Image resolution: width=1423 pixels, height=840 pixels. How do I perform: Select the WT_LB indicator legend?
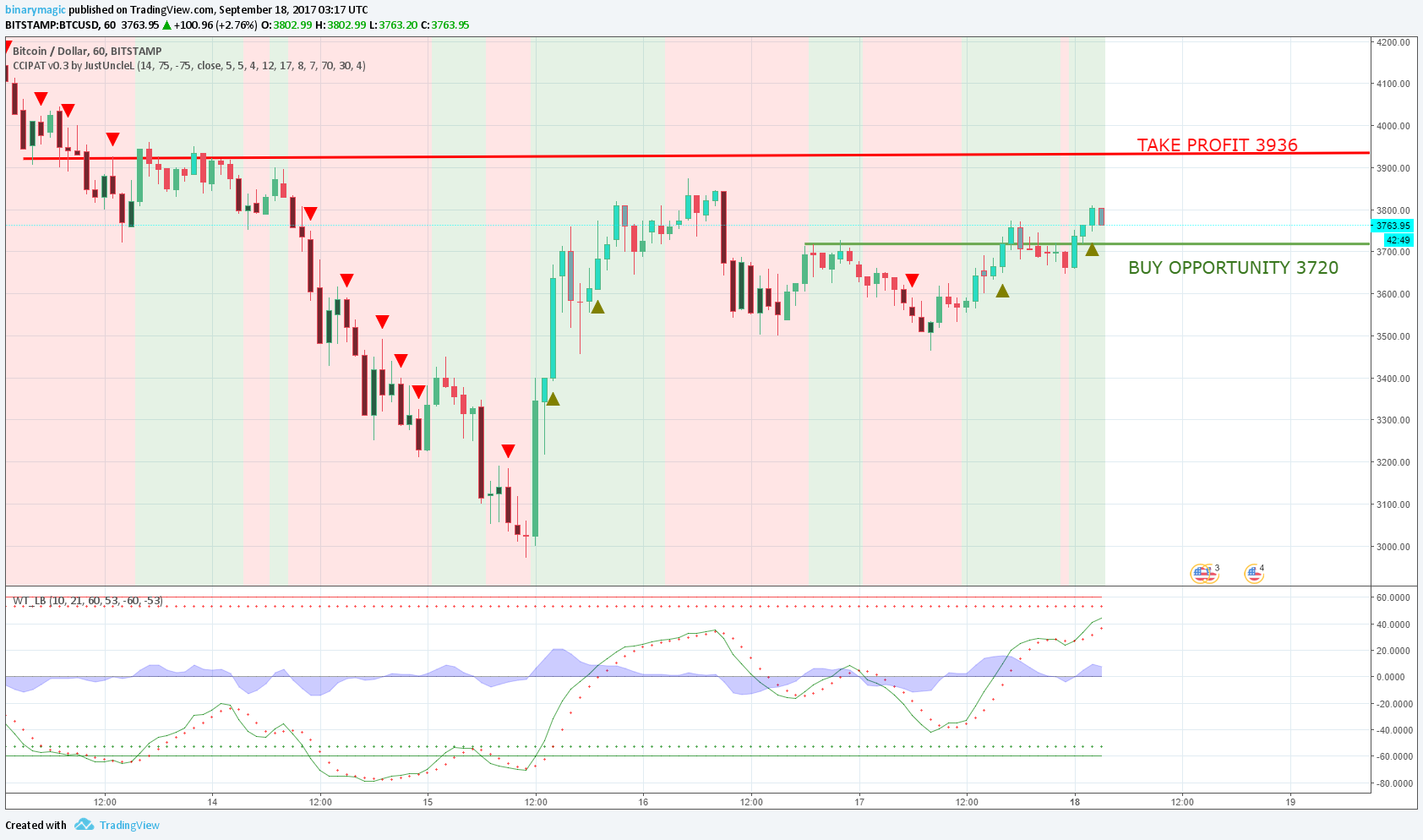(x=88, y=601)
